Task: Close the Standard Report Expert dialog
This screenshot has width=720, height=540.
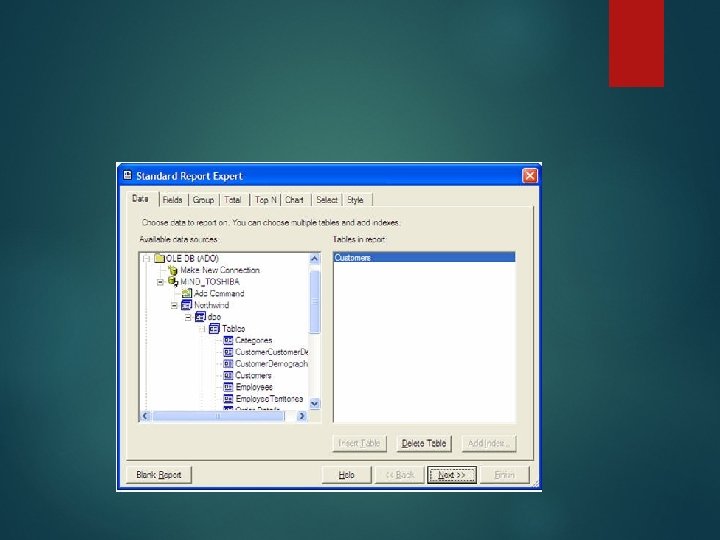Action: tap(530, 176)
